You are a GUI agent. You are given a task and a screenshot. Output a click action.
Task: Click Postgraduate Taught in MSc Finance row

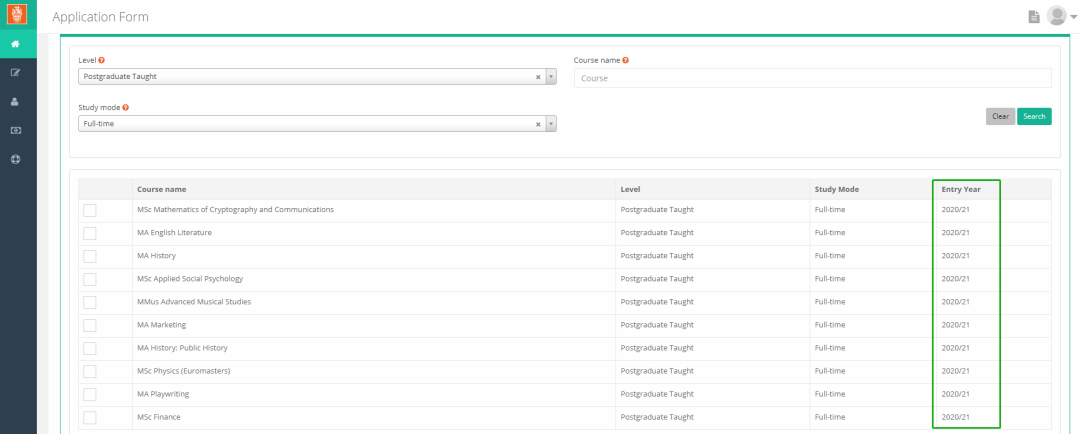point(657,417)
